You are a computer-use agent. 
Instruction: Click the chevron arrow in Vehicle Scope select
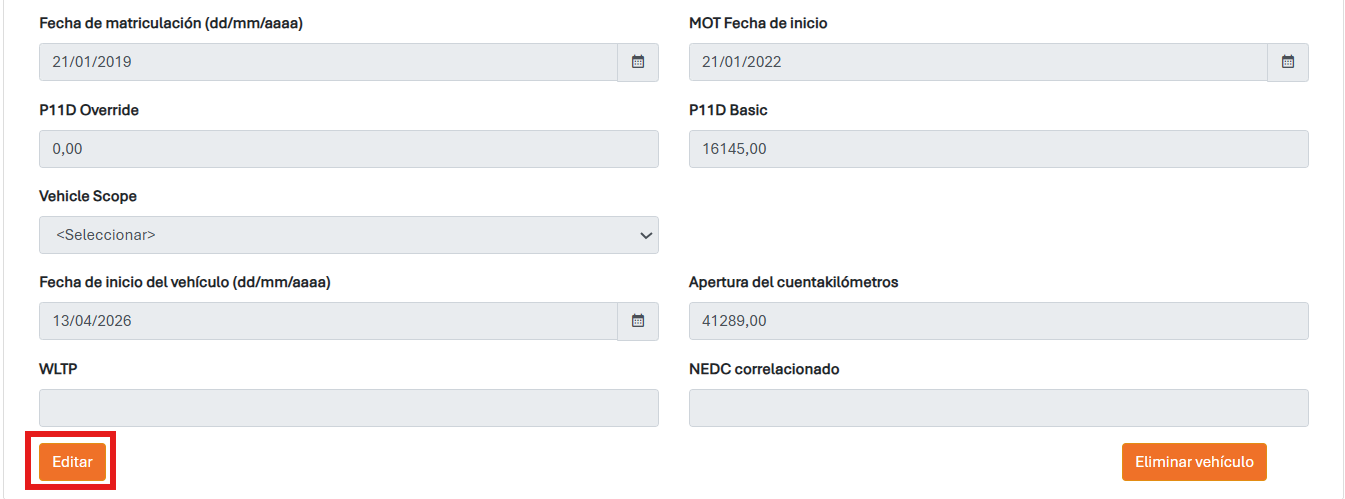tap(645, 235)
